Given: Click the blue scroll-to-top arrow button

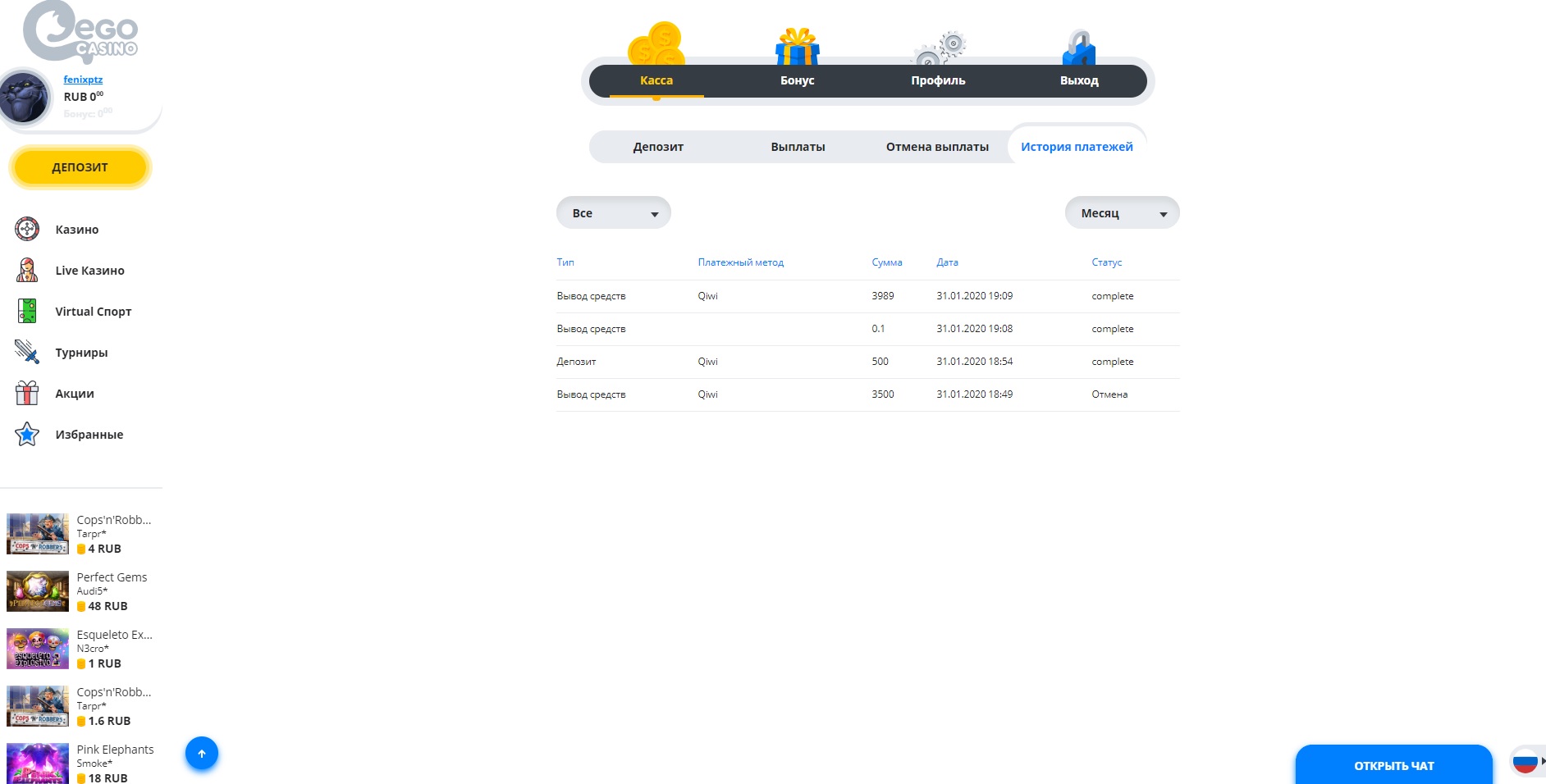Looking at the screenshot, I should tap(202, 754).
